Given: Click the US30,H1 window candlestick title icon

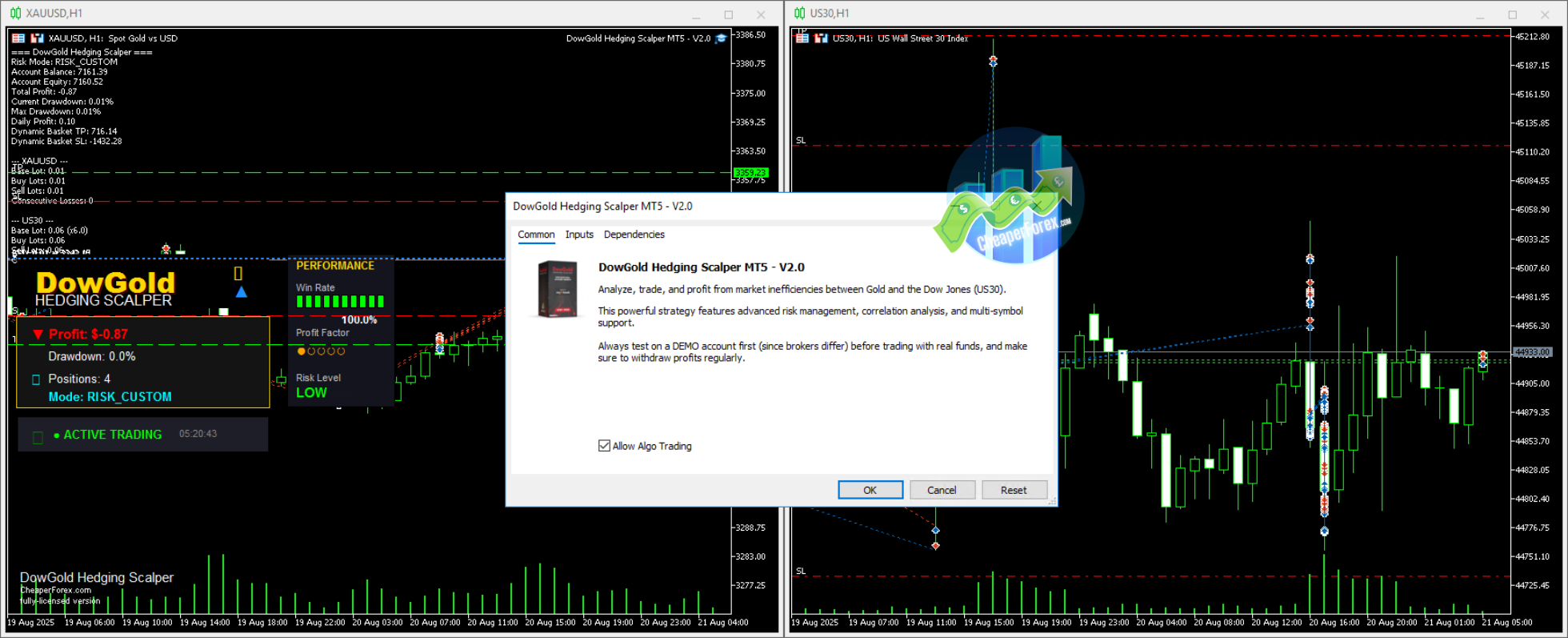Looking at the screenshot, I should (x=799, y=13).
